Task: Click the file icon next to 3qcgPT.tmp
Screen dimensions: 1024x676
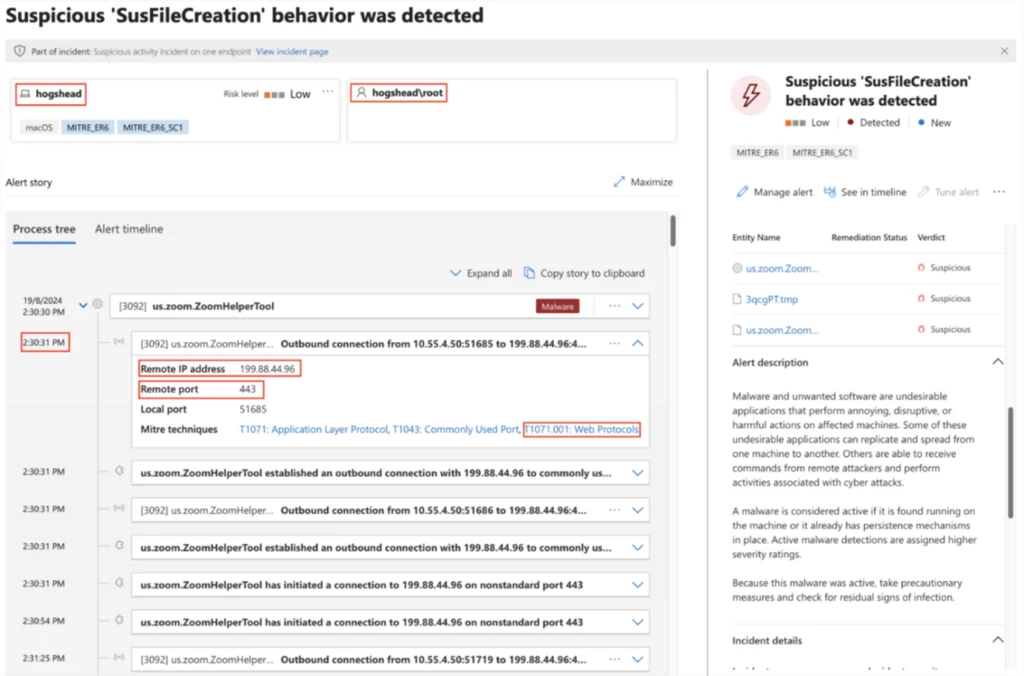Action: pos(737,298)
